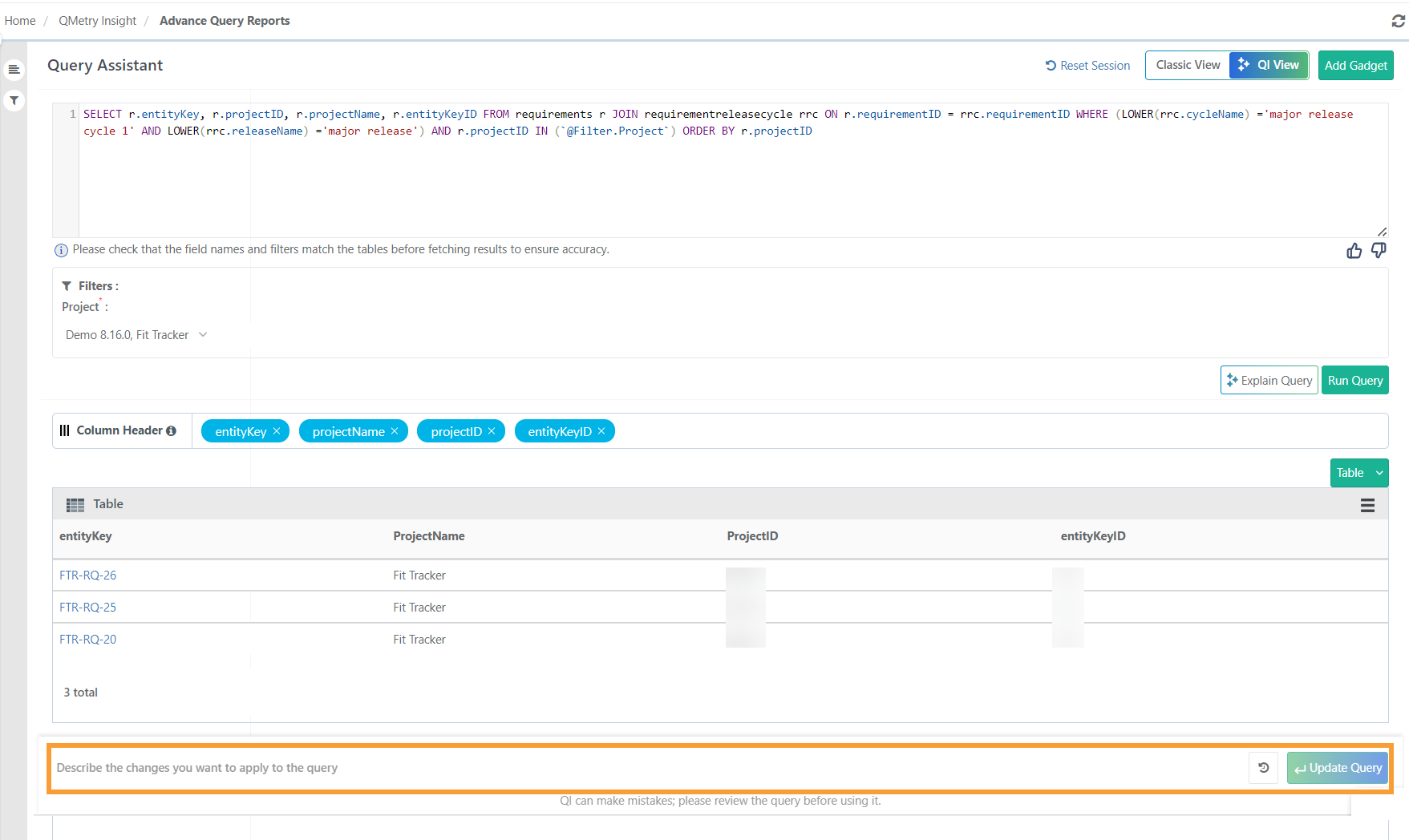The height and width of the screenshot is (840, 1409).
Task: Give thumbs down feedback on the query
Action: [1379, 250]
